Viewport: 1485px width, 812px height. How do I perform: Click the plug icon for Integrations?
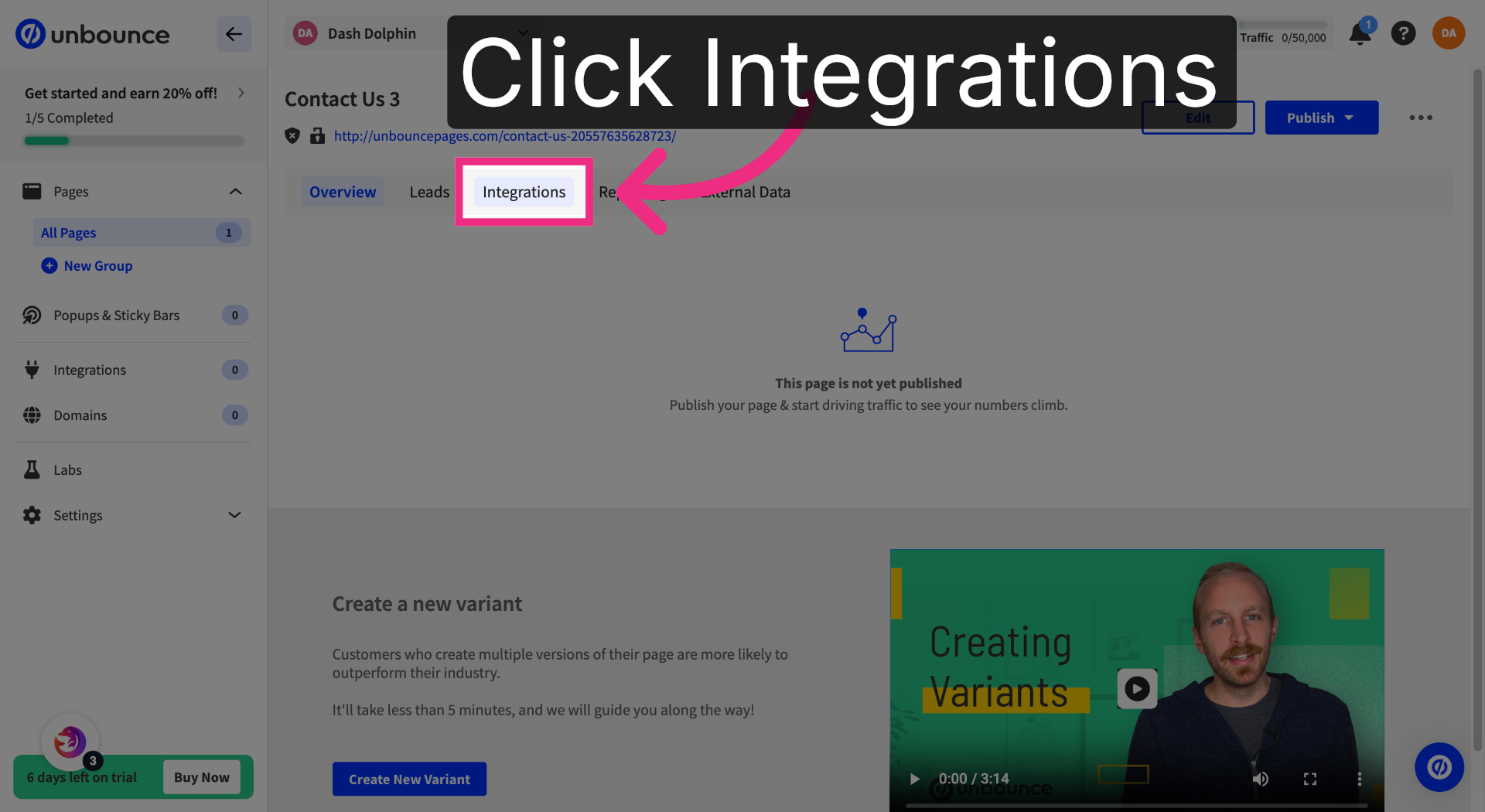[x=32, y=370]
